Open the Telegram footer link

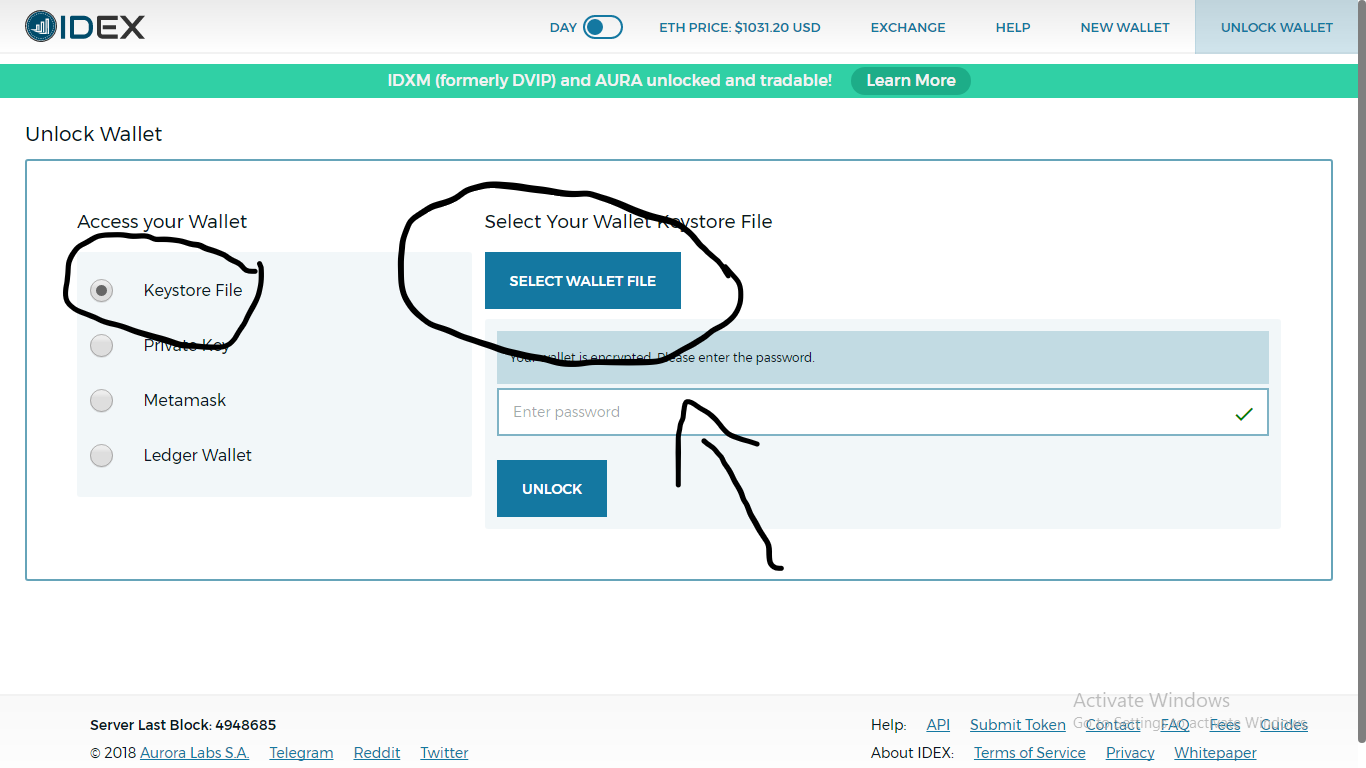pos(301,752)
